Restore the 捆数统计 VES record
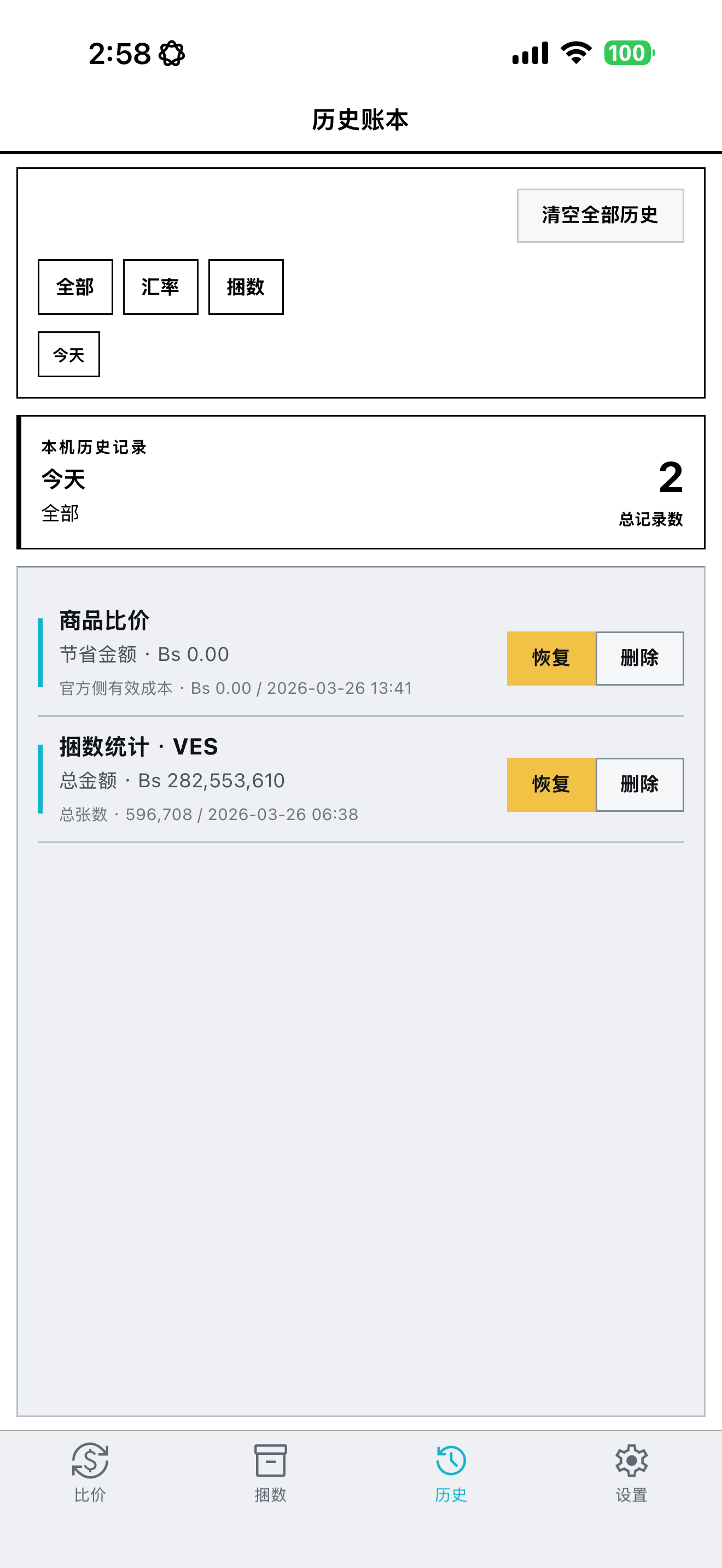The image size is (722, 1568). click(x=551, y=785)
